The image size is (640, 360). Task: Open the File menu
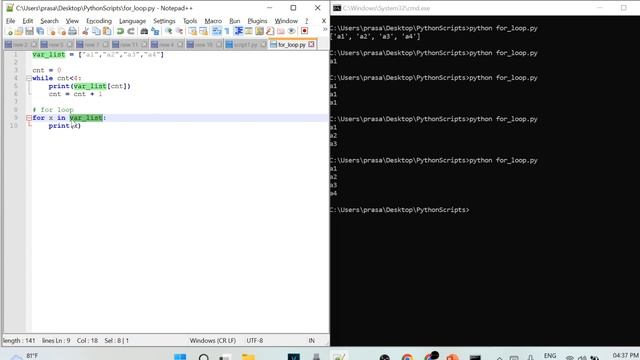point(11,21)
